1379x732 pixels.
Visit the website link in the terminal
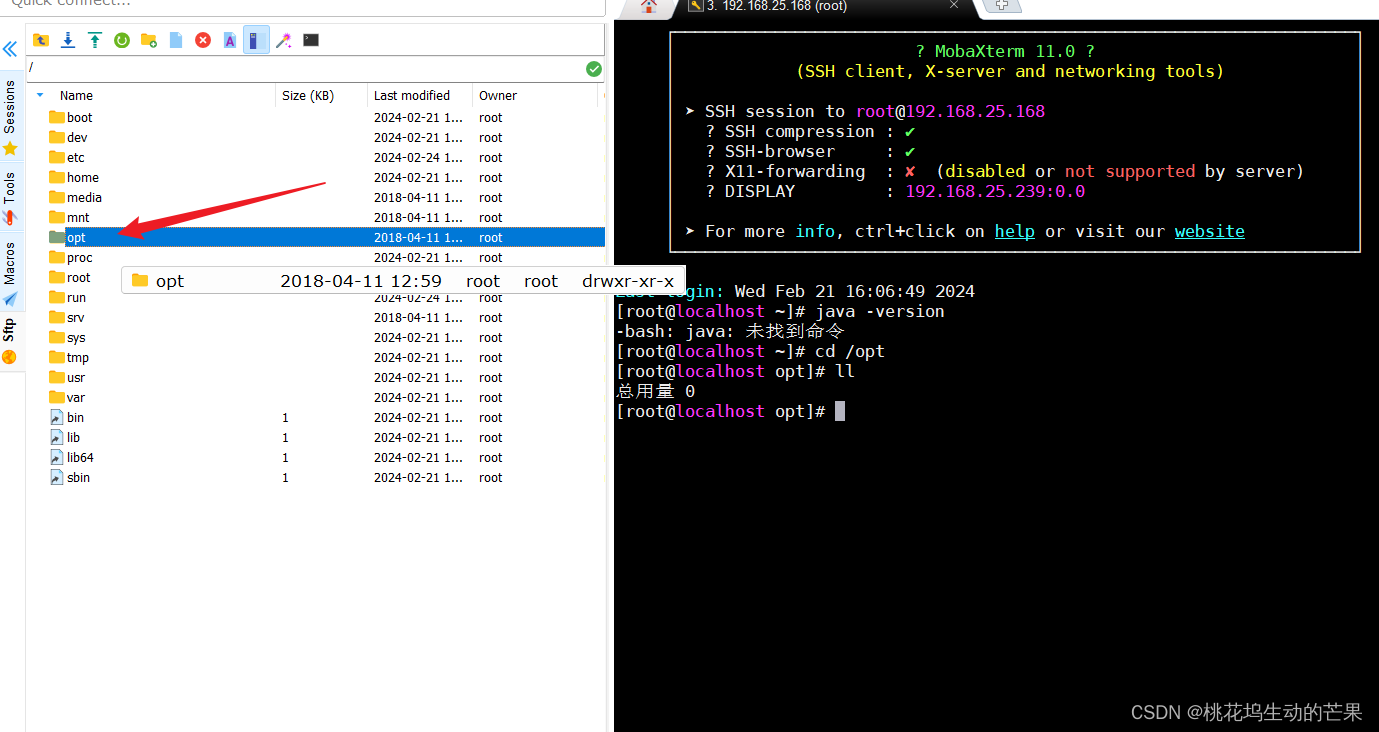click(x=1209, y=231)
